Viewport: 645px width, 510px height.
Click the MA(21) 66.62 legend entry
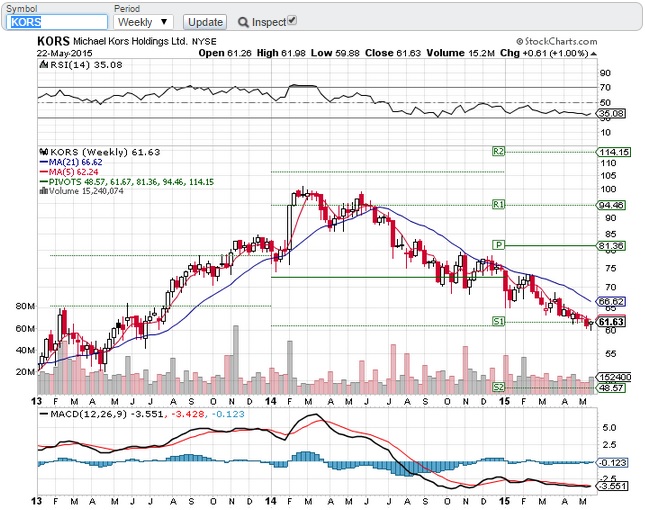(71, 162)
